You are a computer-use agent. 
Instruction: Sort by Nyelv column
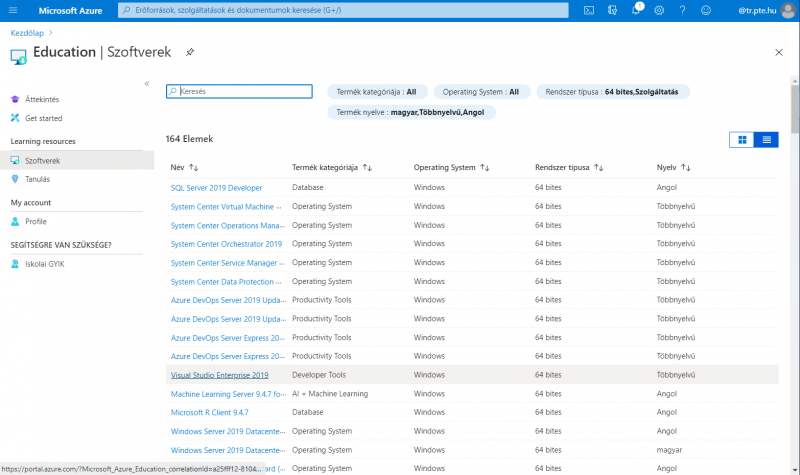(x=673, y=167)
